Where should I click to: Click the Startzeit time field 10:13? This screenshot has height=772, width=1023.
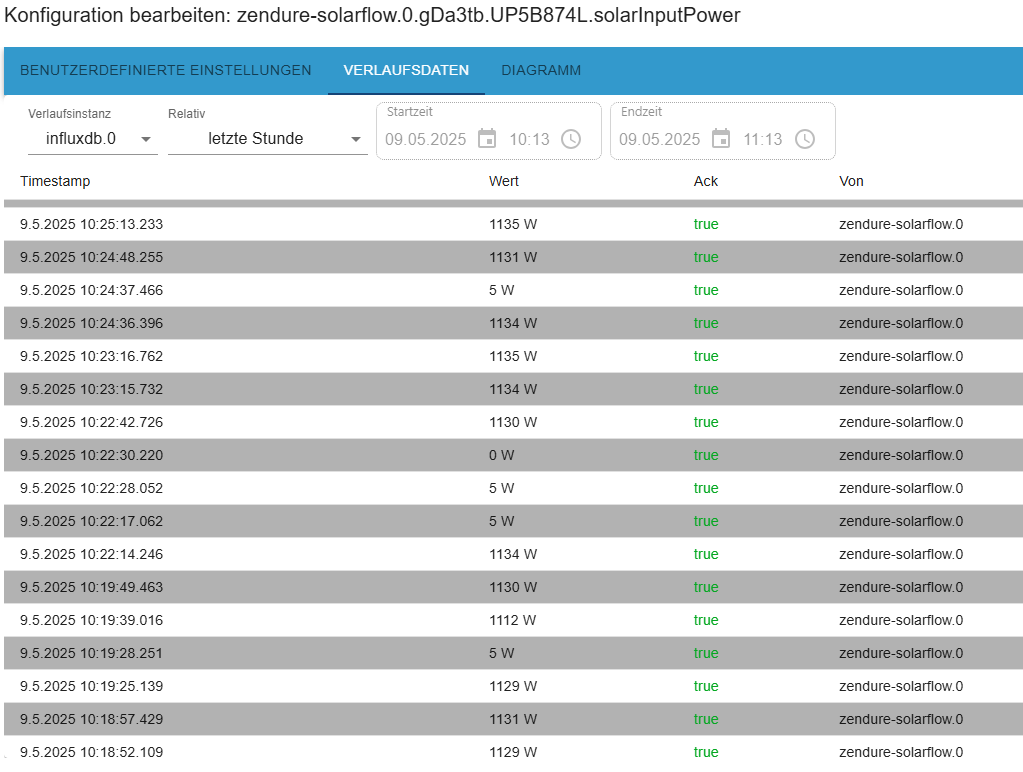pos(529,140)
